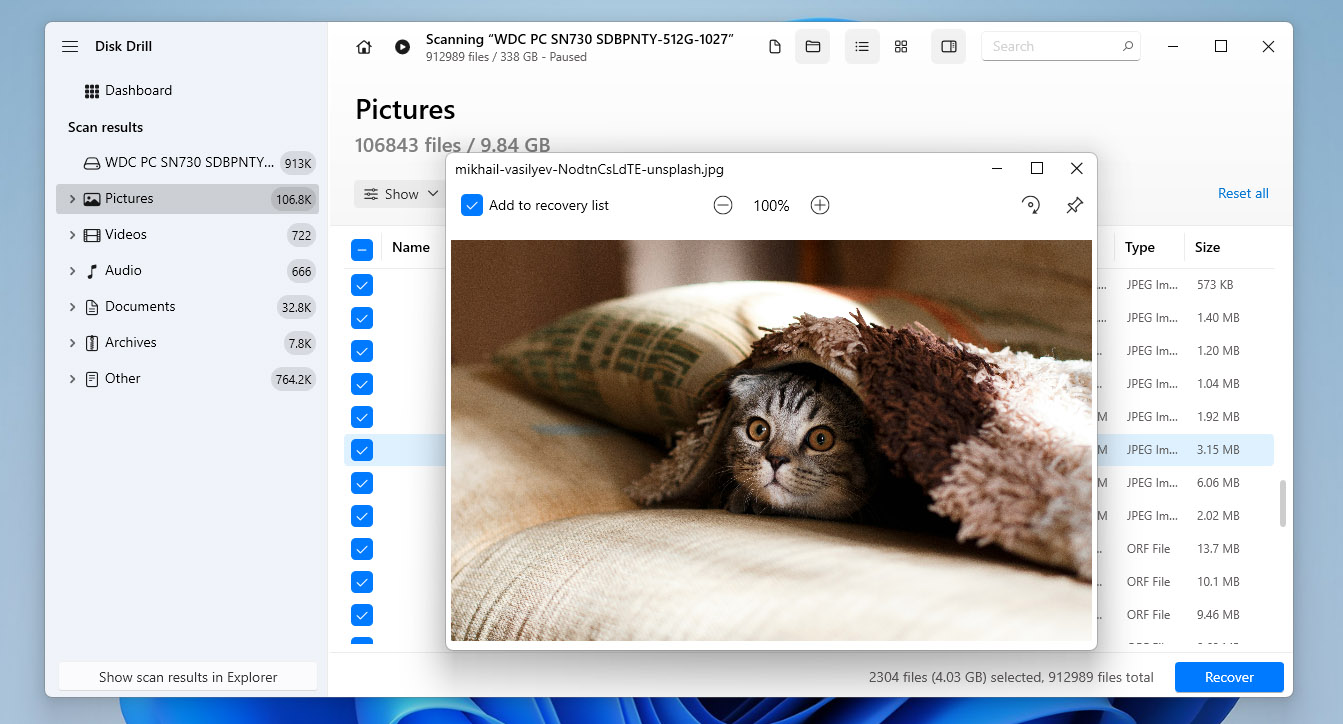Click the Pictures page heading
The image size is (1343, 724).
[x=405, y=110]
